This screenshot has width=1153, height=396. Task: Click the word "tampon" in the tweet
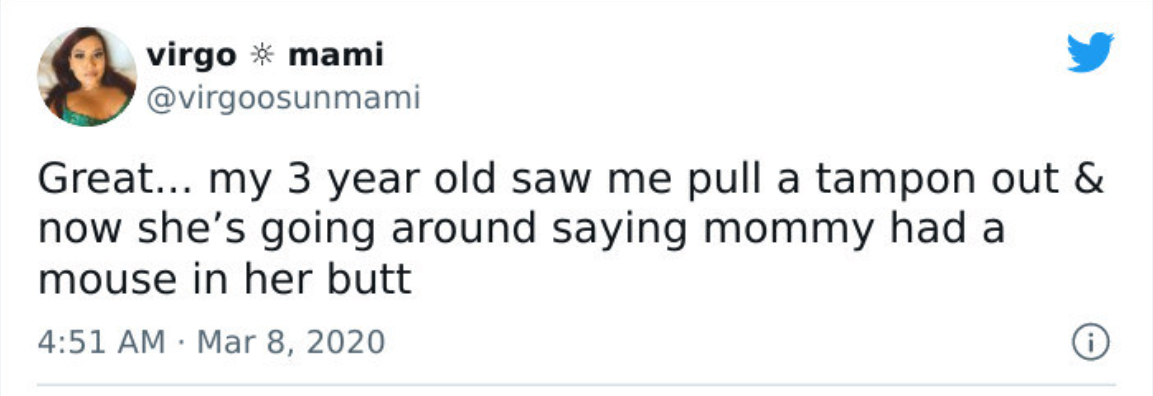click(x=904, y=181)
